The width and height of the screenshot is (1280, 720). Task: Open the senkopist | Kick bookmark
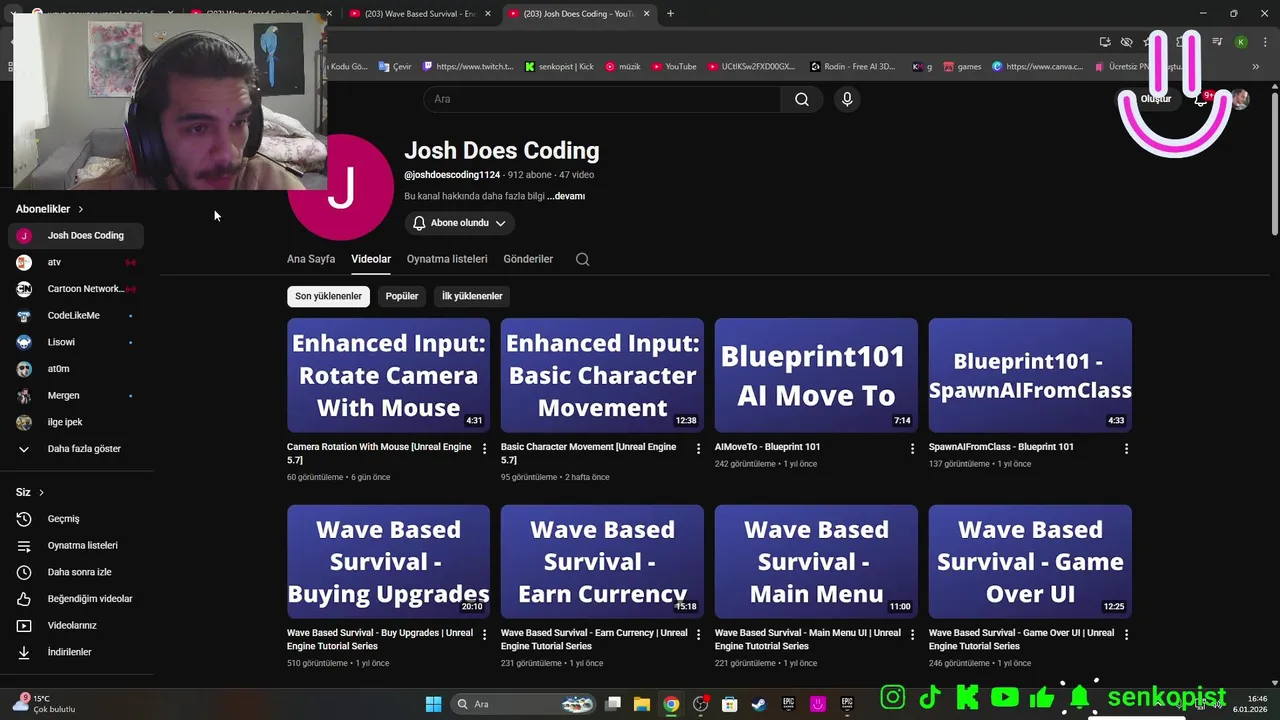coord(559,67)
